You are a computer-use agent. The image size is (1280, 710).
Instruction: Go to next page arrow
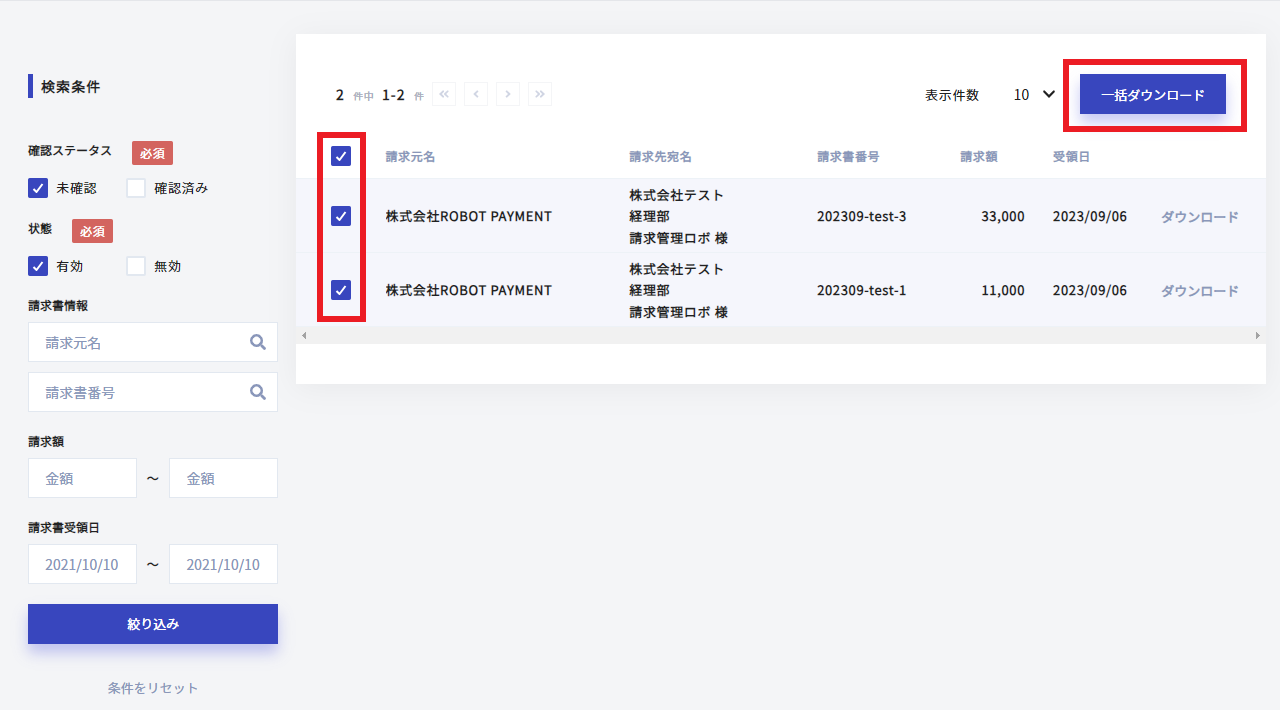click(508, 94)
